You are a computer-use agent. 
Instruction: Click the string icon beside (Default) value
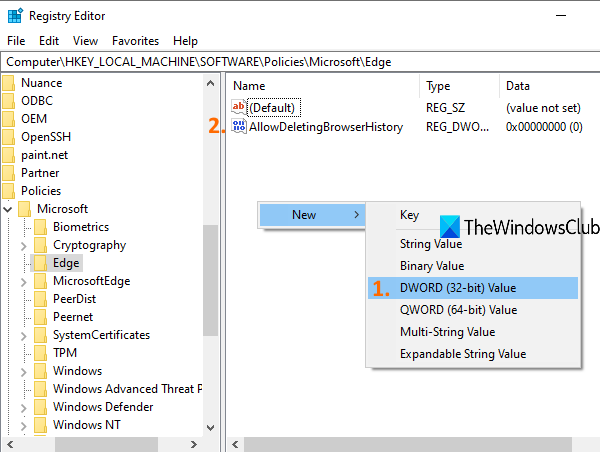[x=239, y=107]
